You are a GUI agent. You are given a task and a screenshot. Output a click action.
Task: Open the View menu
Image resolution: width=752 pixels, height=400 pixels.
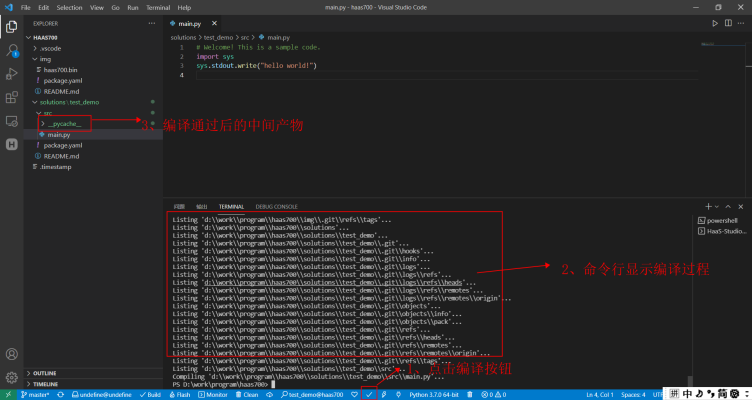pyautogui.click(x=97, y=7)
